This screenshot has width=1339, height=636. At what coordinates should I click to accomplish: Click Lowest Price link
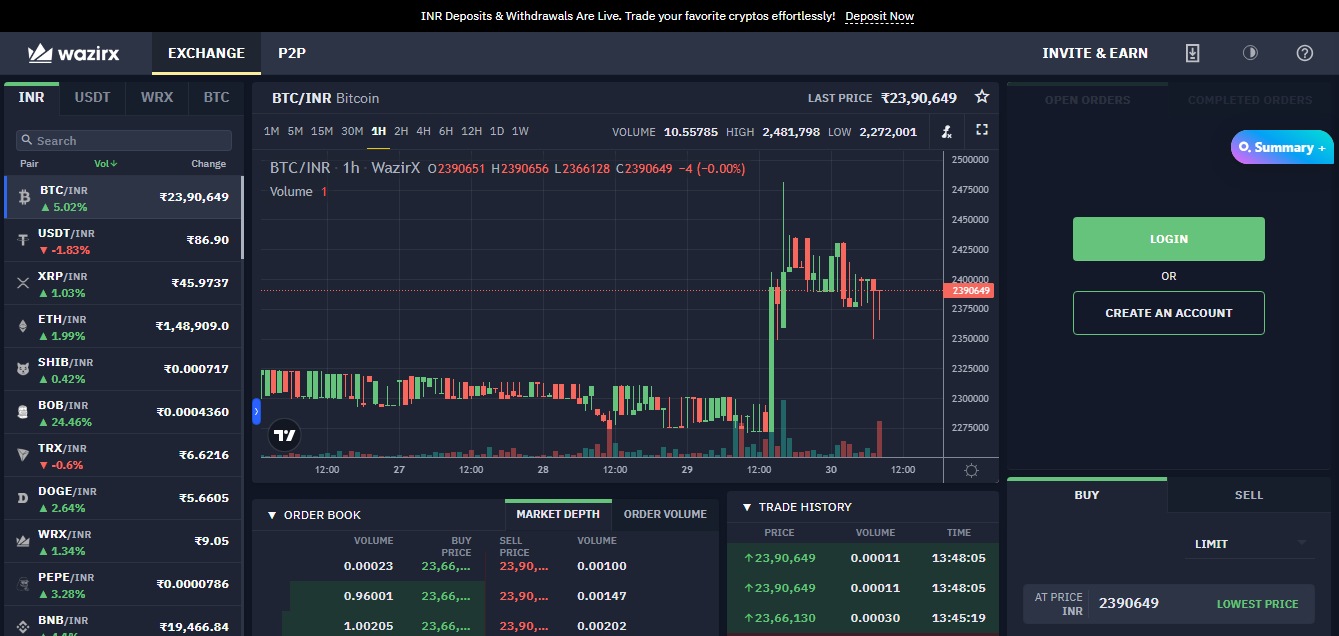(x=1257, y=604)
